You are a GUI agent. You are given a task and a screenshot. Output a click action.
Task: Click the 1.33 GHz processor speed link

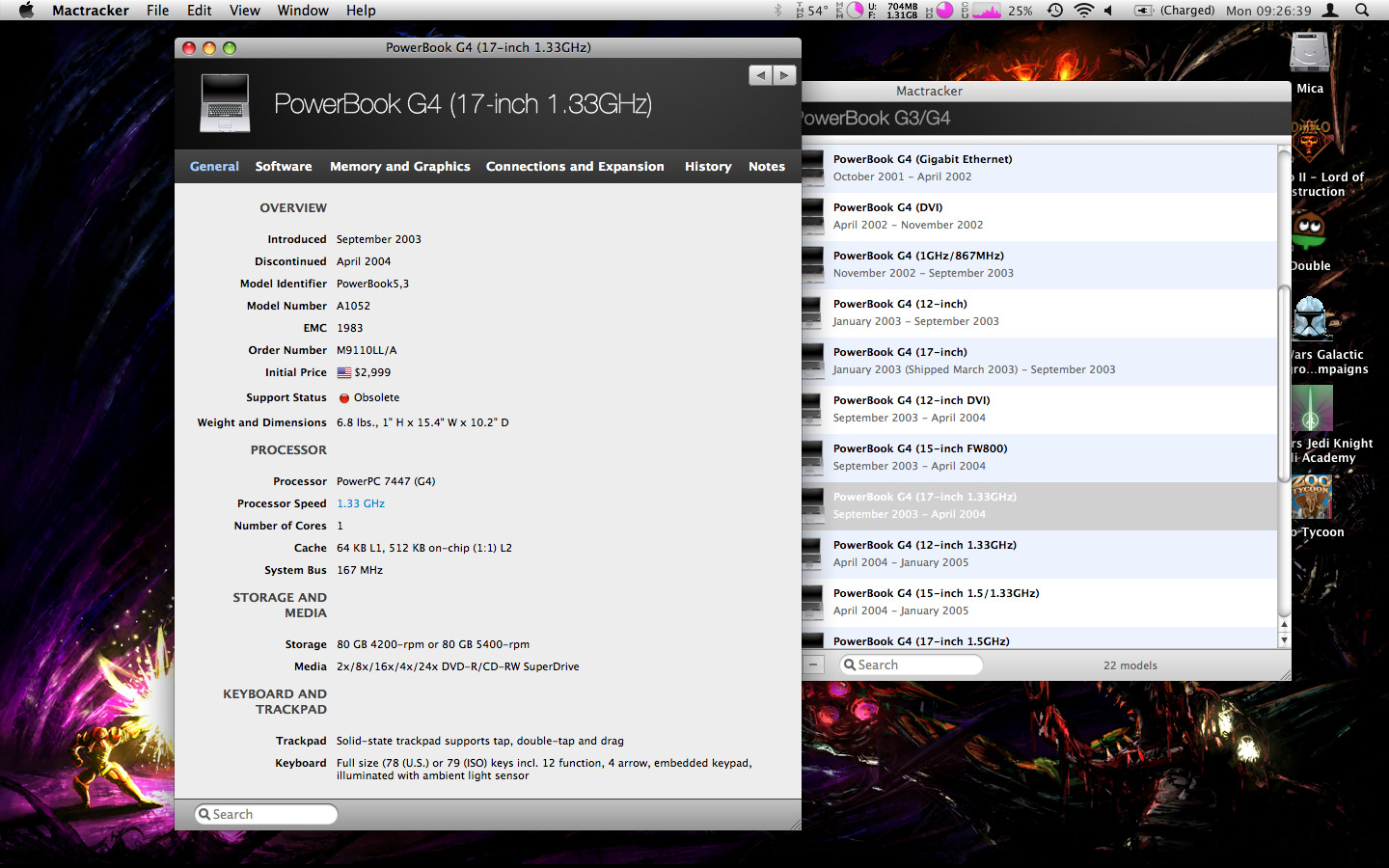[361, 503]
